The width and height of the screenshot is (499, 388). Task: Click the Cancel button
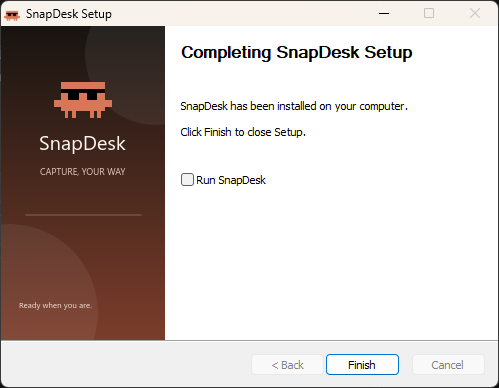(x=448, y=365)
